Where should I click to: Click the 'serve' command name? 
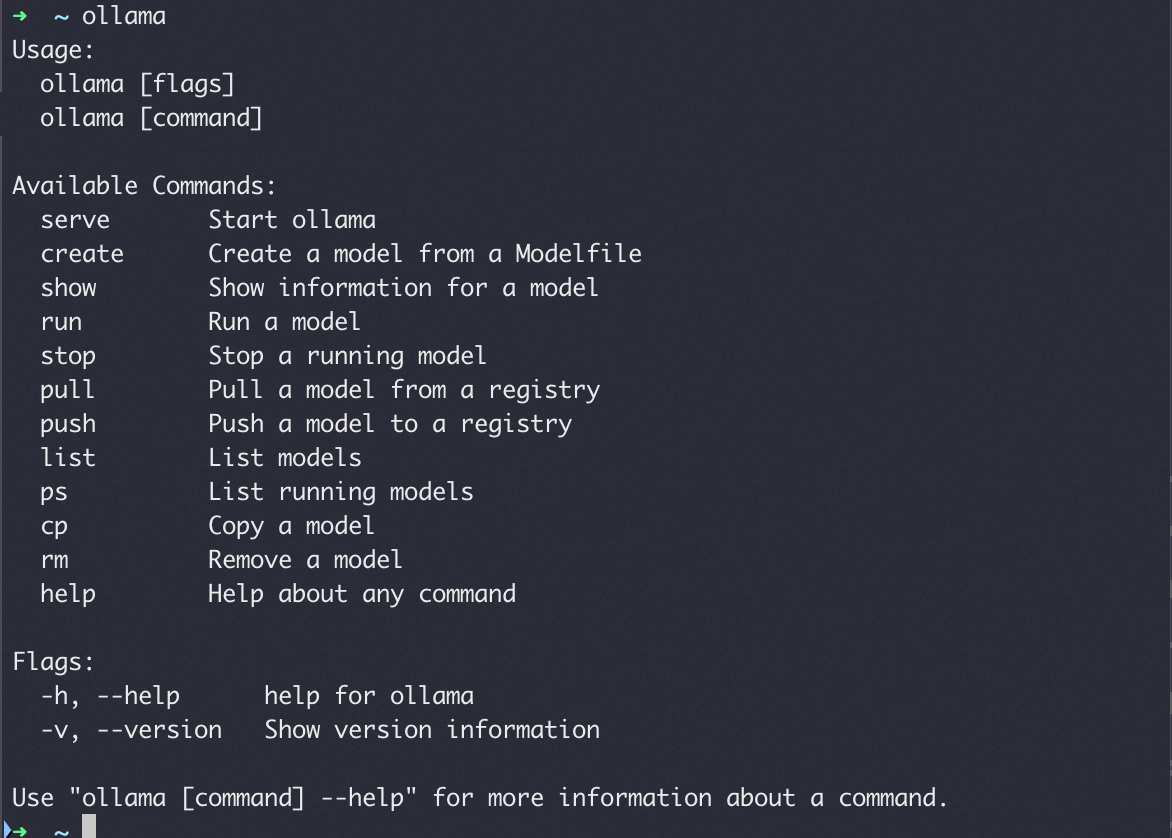[75, 220]
